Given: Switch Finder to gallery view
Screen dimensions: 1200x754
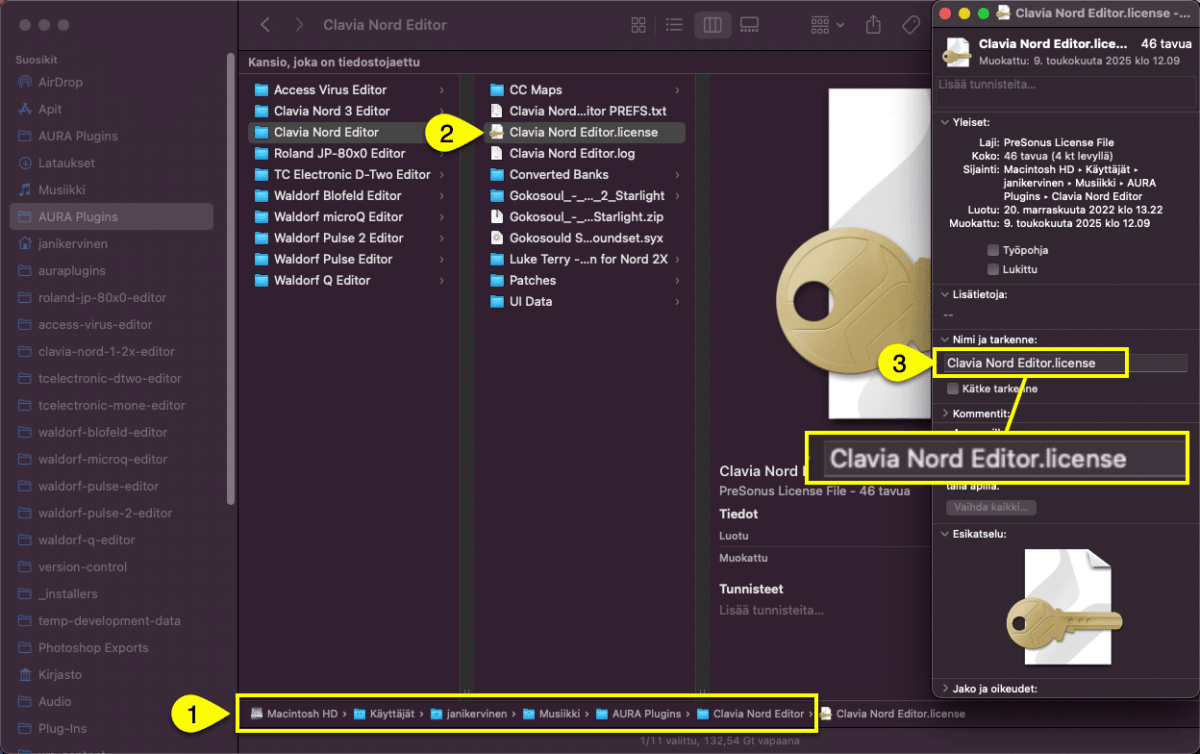Looking at the screenshot, I should (x=748, y=25).
